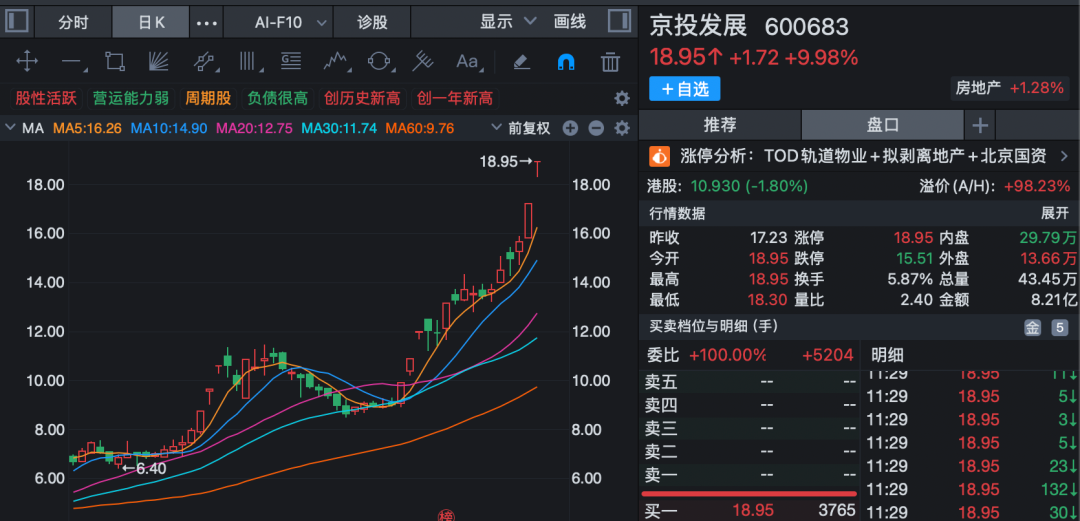The height and width of the screenshot is (521, 1080).
Task: Select the trend channel drawing tool
Action: pos(204,62)
